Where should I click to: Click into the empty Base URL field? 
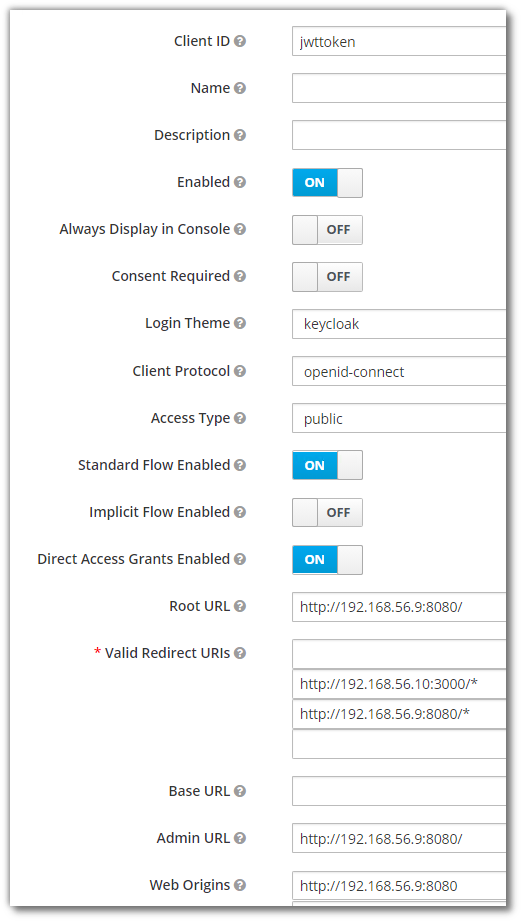[x=399, y=791]
